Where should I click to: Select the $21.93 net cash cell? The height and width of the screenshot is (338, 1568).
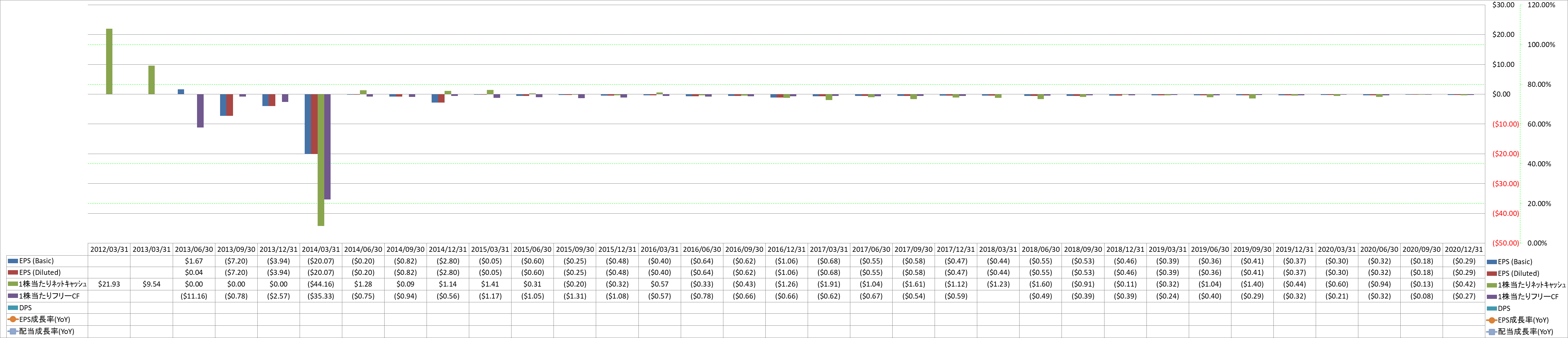[x=110, y=284]
